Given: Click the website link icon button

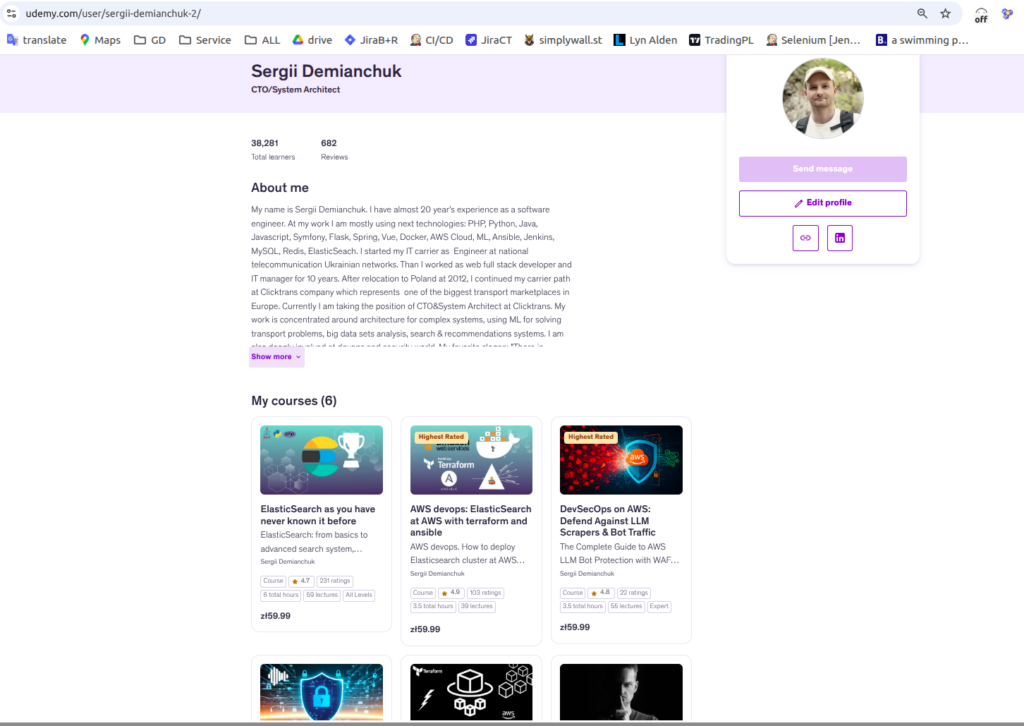Looking at the screenshot, I should pyautogui.click(x=805, y=238).
